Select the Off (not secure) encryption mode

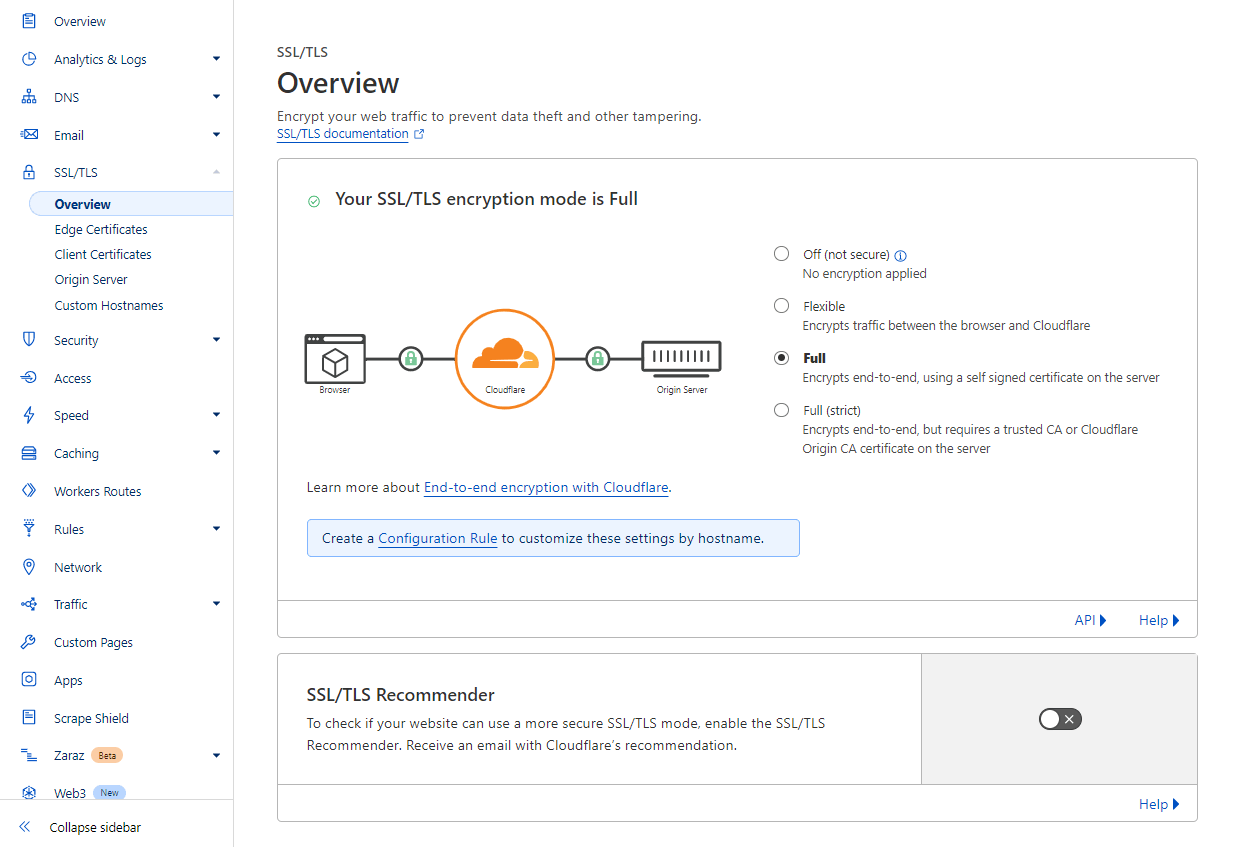[x=781, y=254]
